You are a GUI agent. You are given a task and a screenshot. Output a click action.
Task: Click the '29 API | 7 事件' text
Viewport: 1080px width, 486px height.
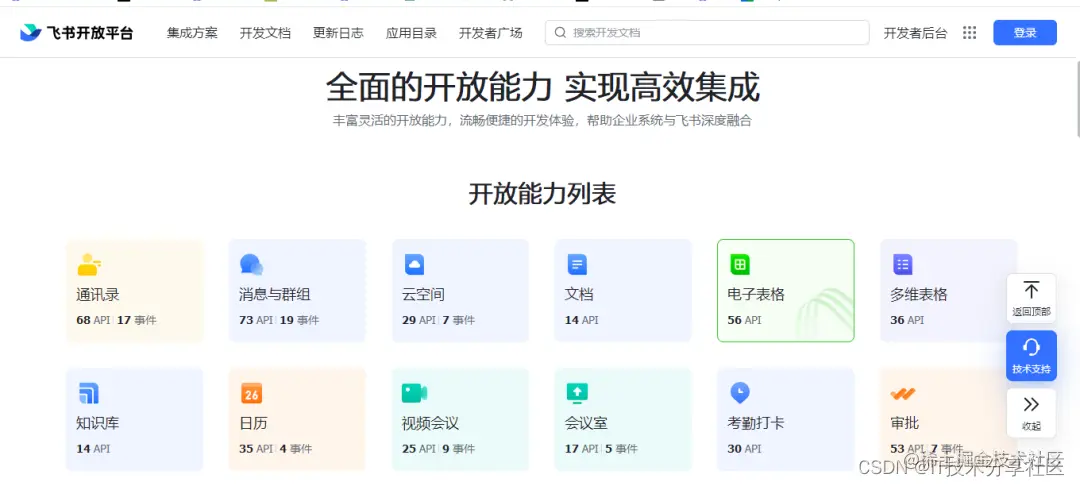439,320
